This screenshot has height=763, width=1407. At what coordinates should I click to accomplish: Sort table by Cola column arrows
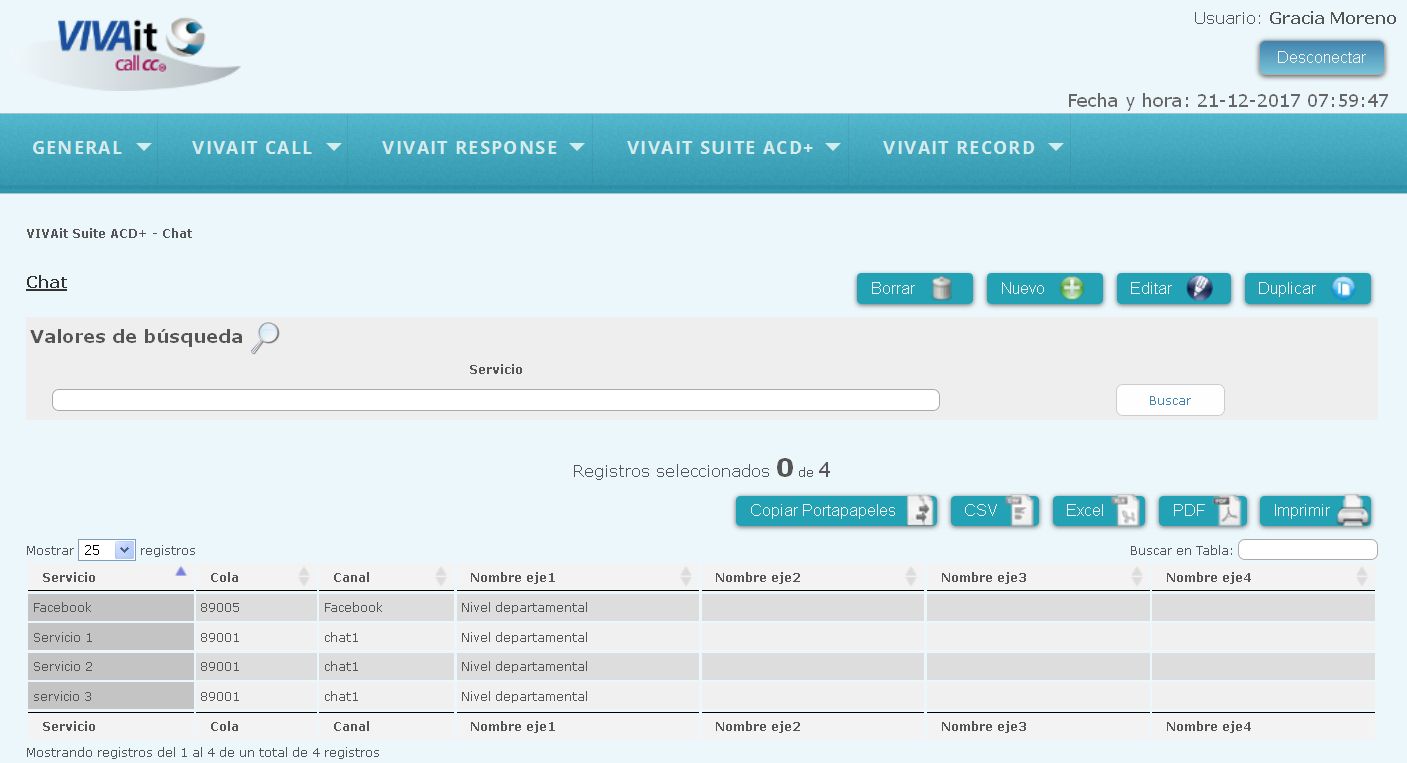click(x=304, y=577)
